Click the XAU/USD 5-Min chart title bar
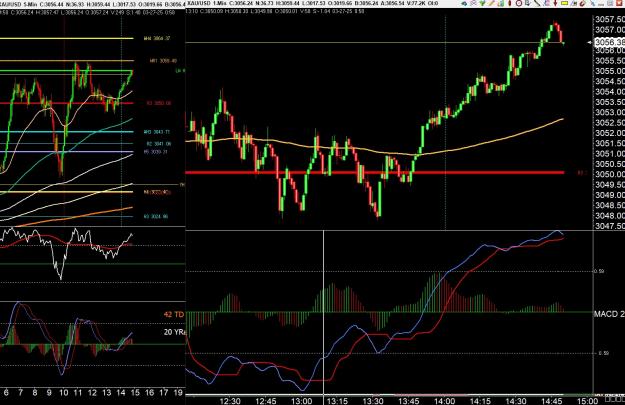 point(92,4)
